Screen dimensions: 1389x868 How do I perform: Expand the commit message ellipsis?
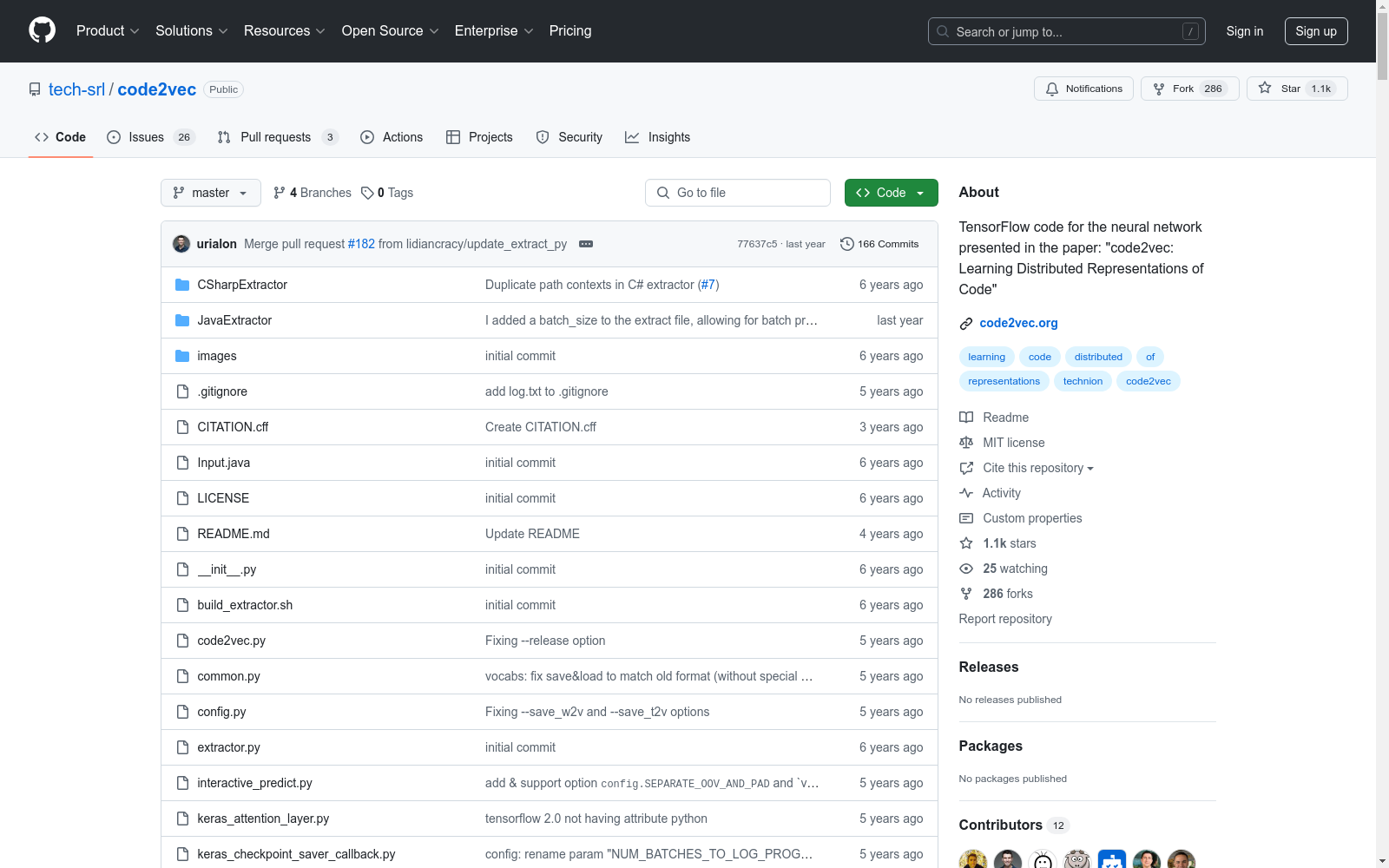tap(586, 244)
